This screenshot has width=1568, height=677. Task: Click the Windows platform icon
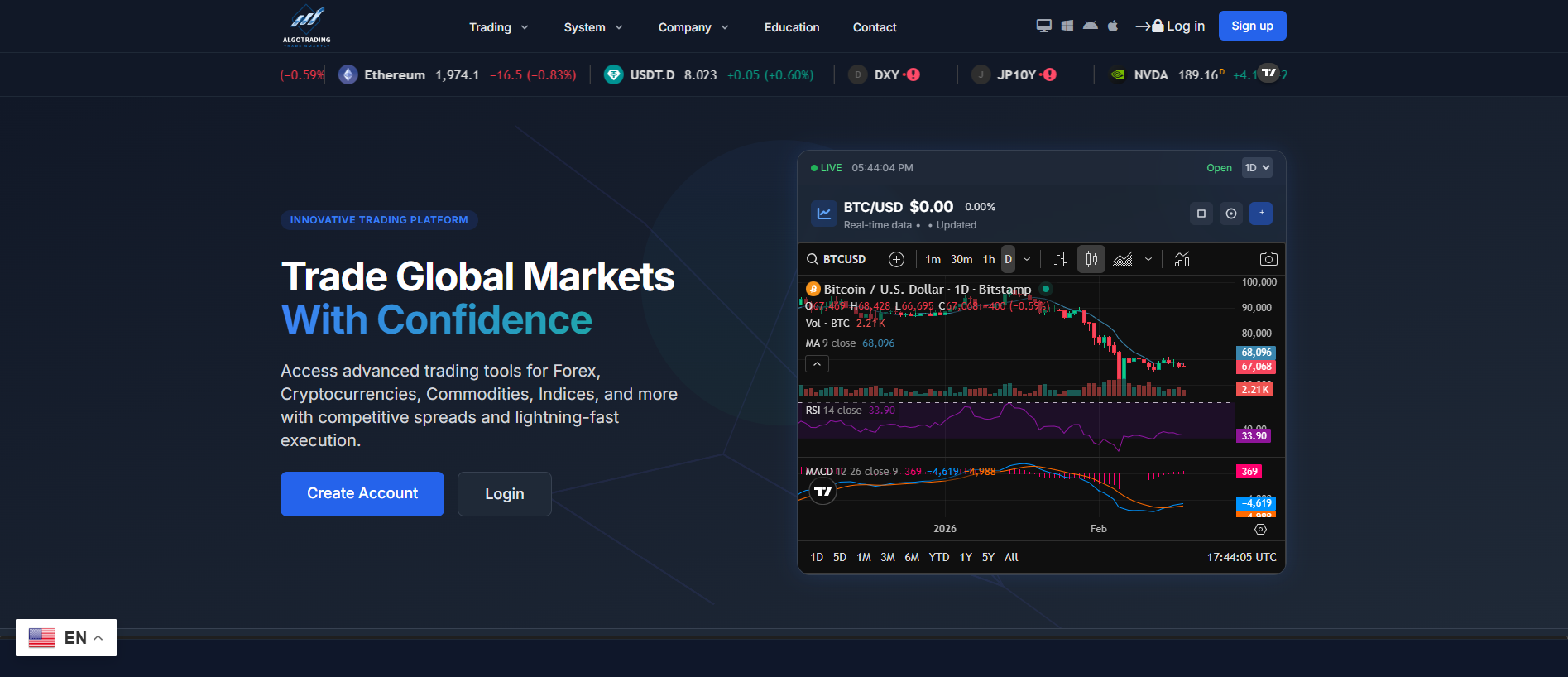(x=1067, y=26)
